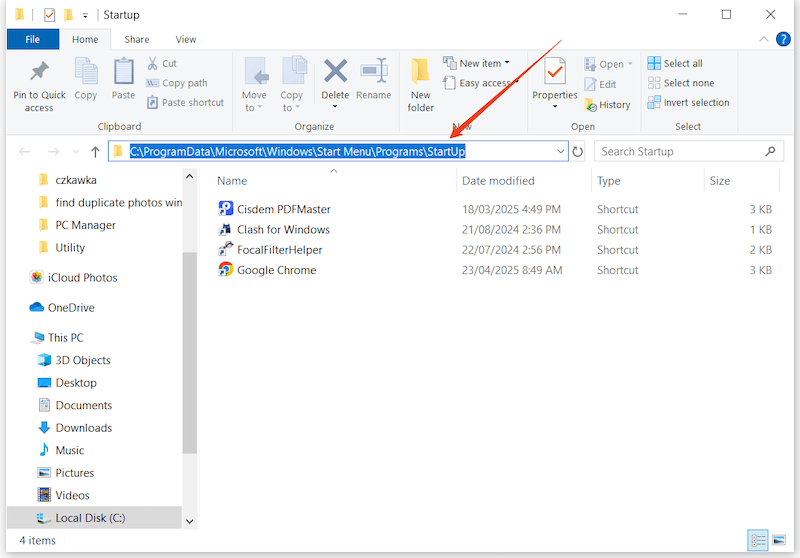Sort by the Name column header

(x=232, y=181)
